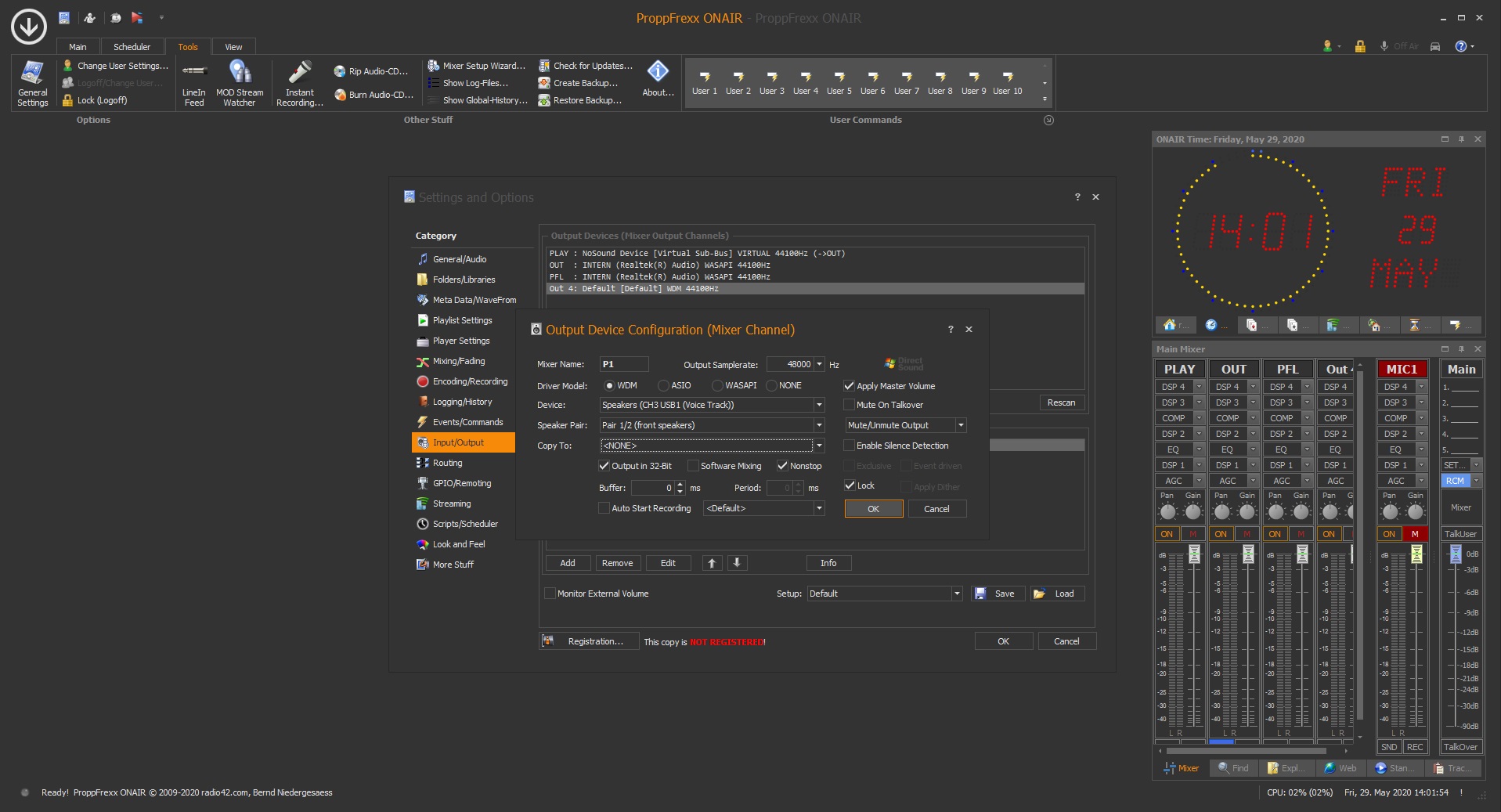Move output device up with arrow icon

click(x=712, y=563)
